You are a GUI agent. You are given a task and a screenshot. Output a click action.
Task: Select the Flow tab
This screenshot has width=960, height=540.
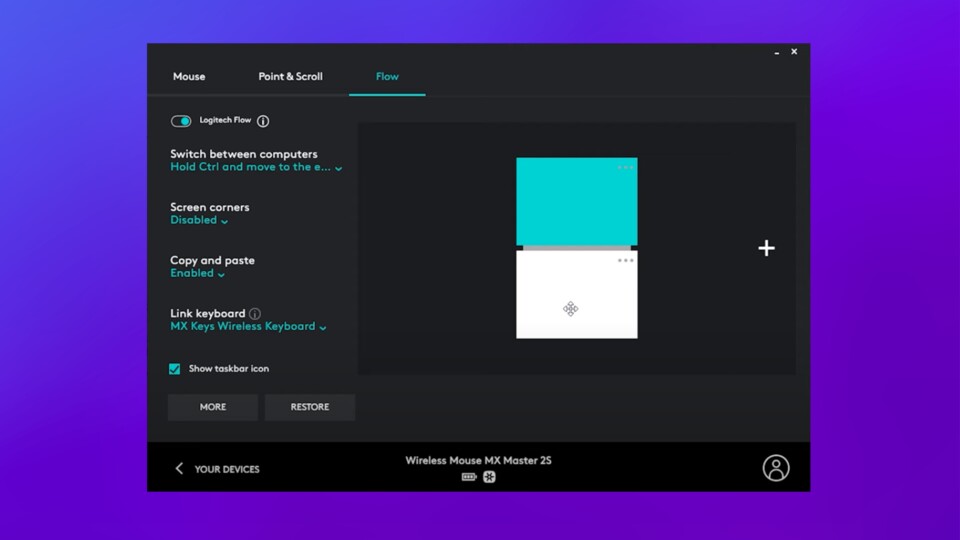387,77
